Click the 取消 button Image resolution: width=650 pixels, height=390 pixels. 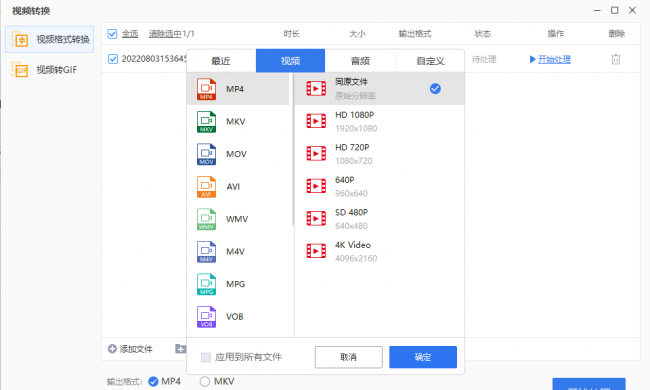(349, 357)
